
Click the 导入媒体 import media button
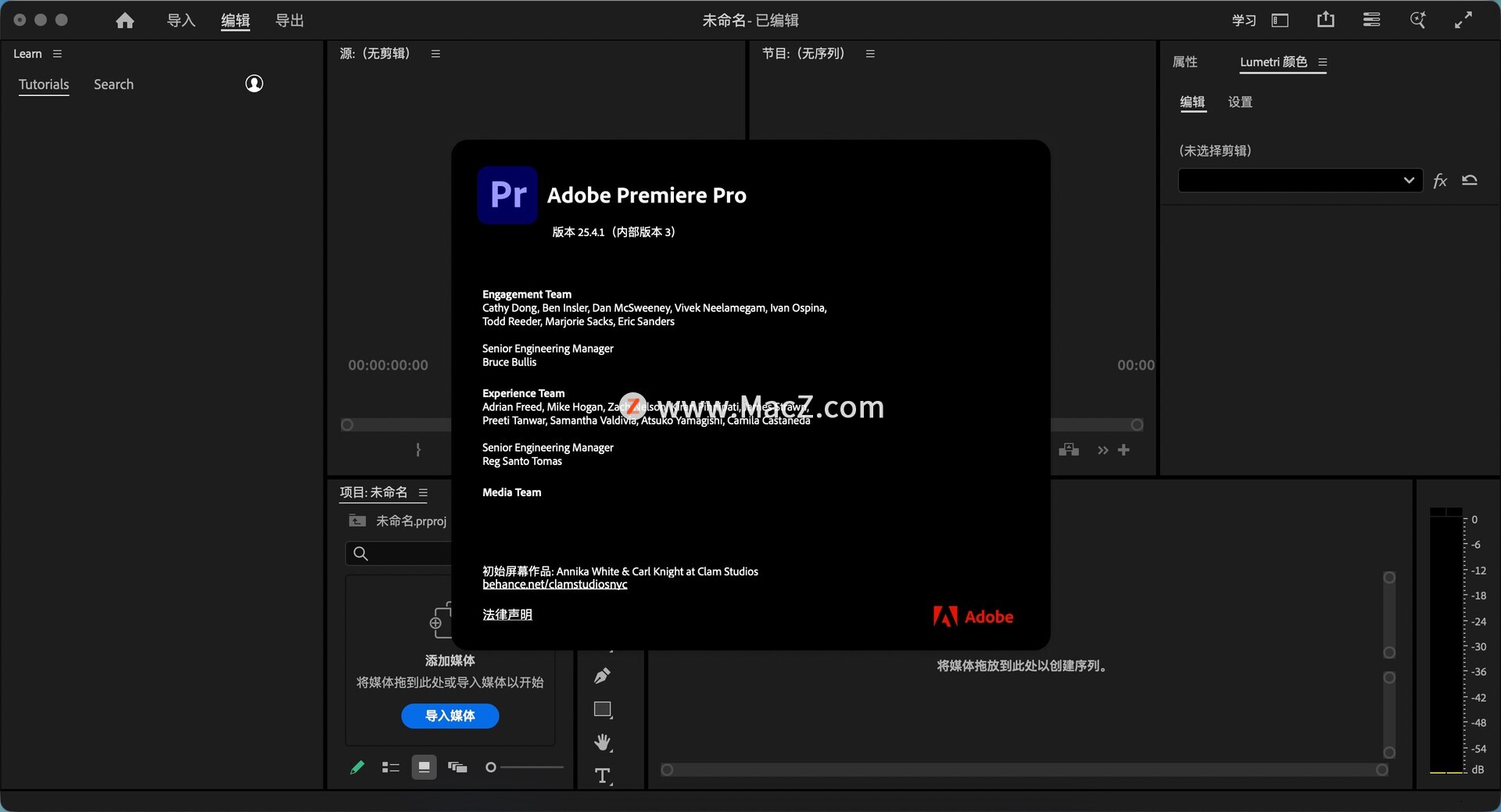coord(450,716)
